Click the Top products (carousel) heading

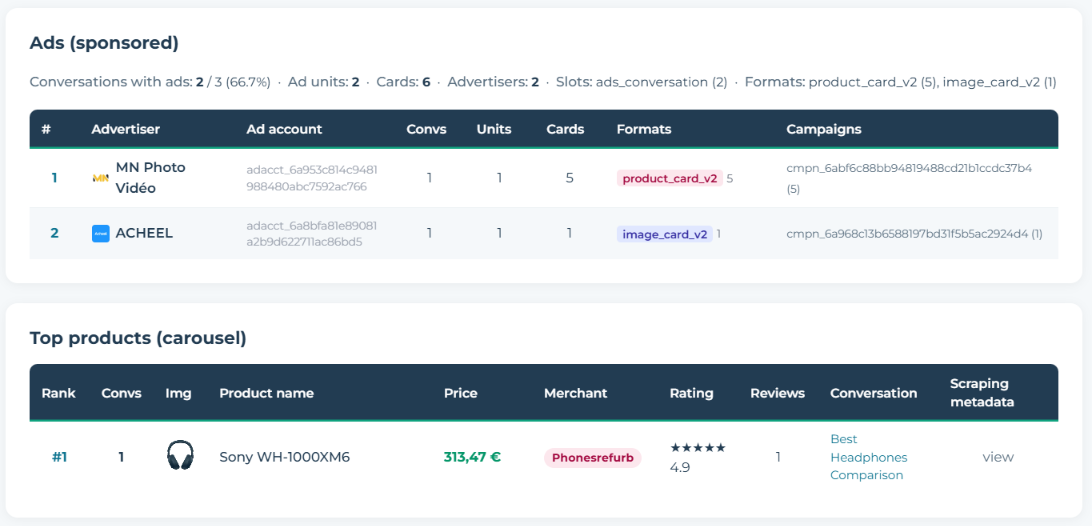[138, 339]
